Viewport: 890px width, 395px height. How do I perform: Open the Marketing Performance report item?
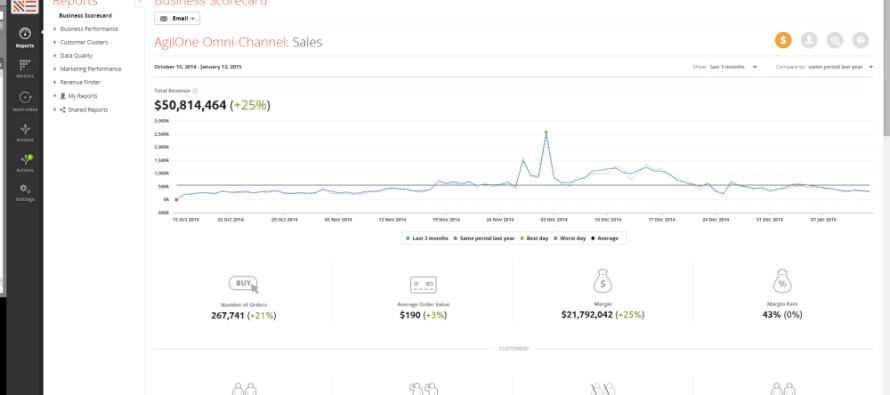[x=91, y=69]
